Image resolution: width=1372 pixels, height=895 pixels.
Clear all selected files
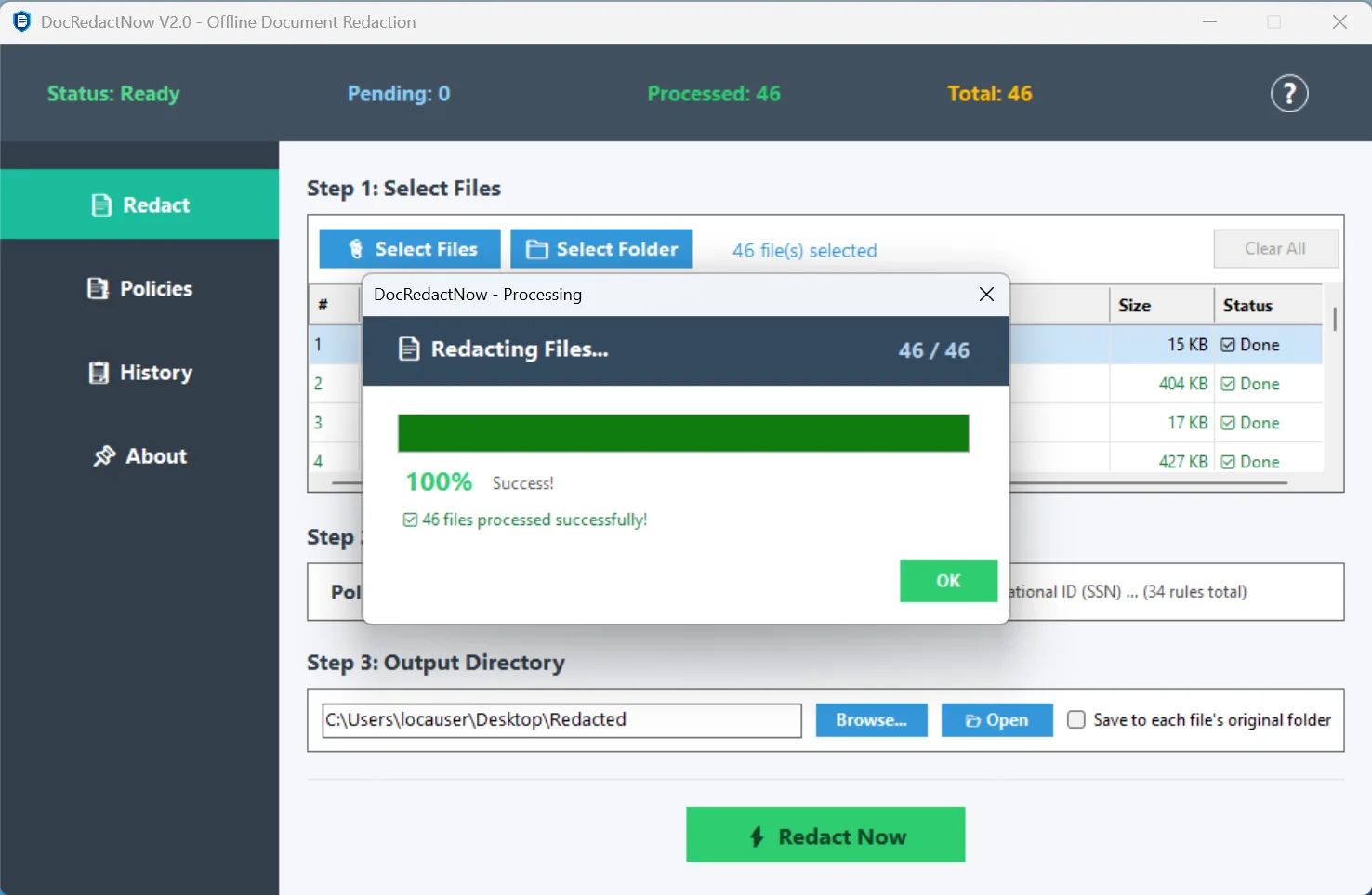(x=1275, y=249)
